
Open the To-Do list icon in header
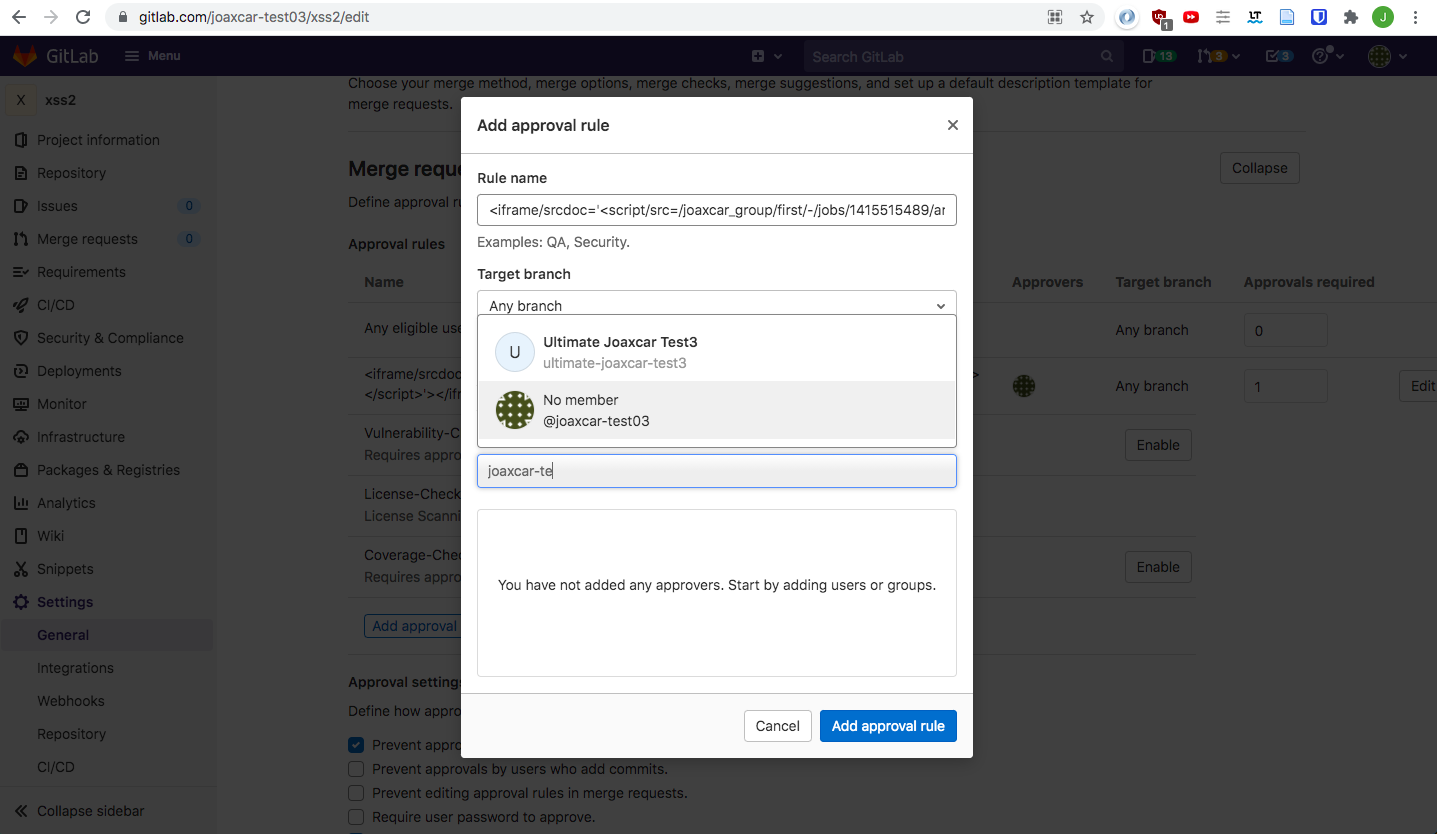point(1279,56)
